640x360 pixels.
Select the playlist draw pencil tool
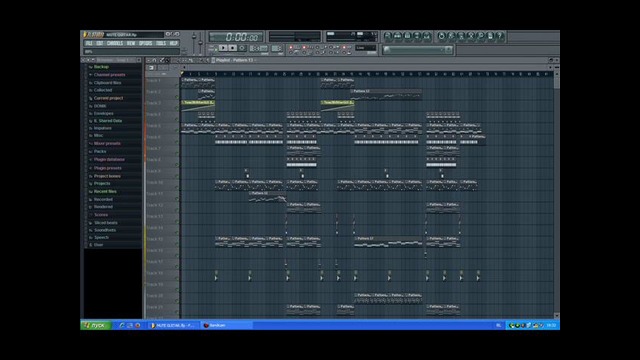(161, 60)
